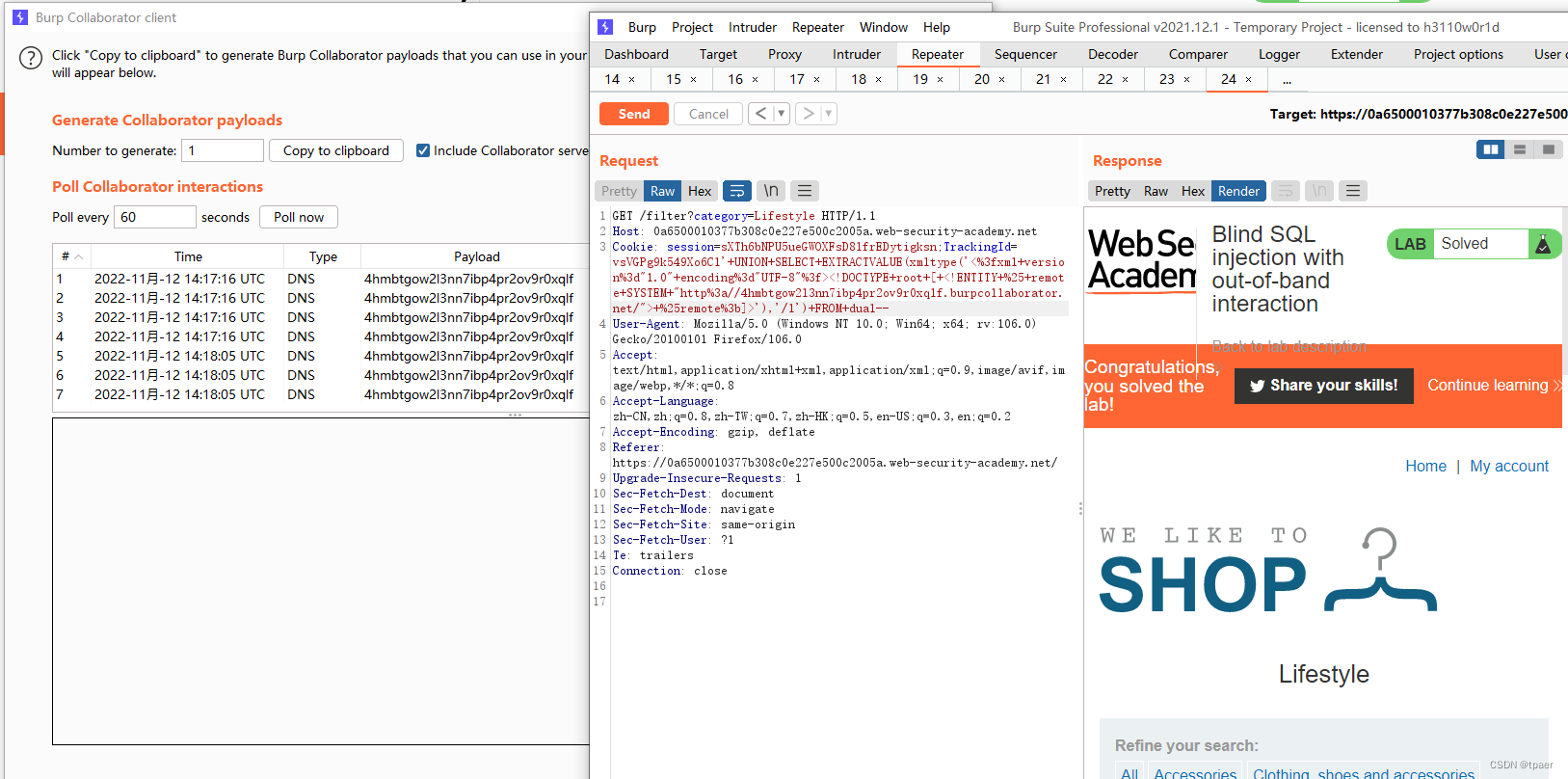Show response in Pretty view

tap(1112, 191)
